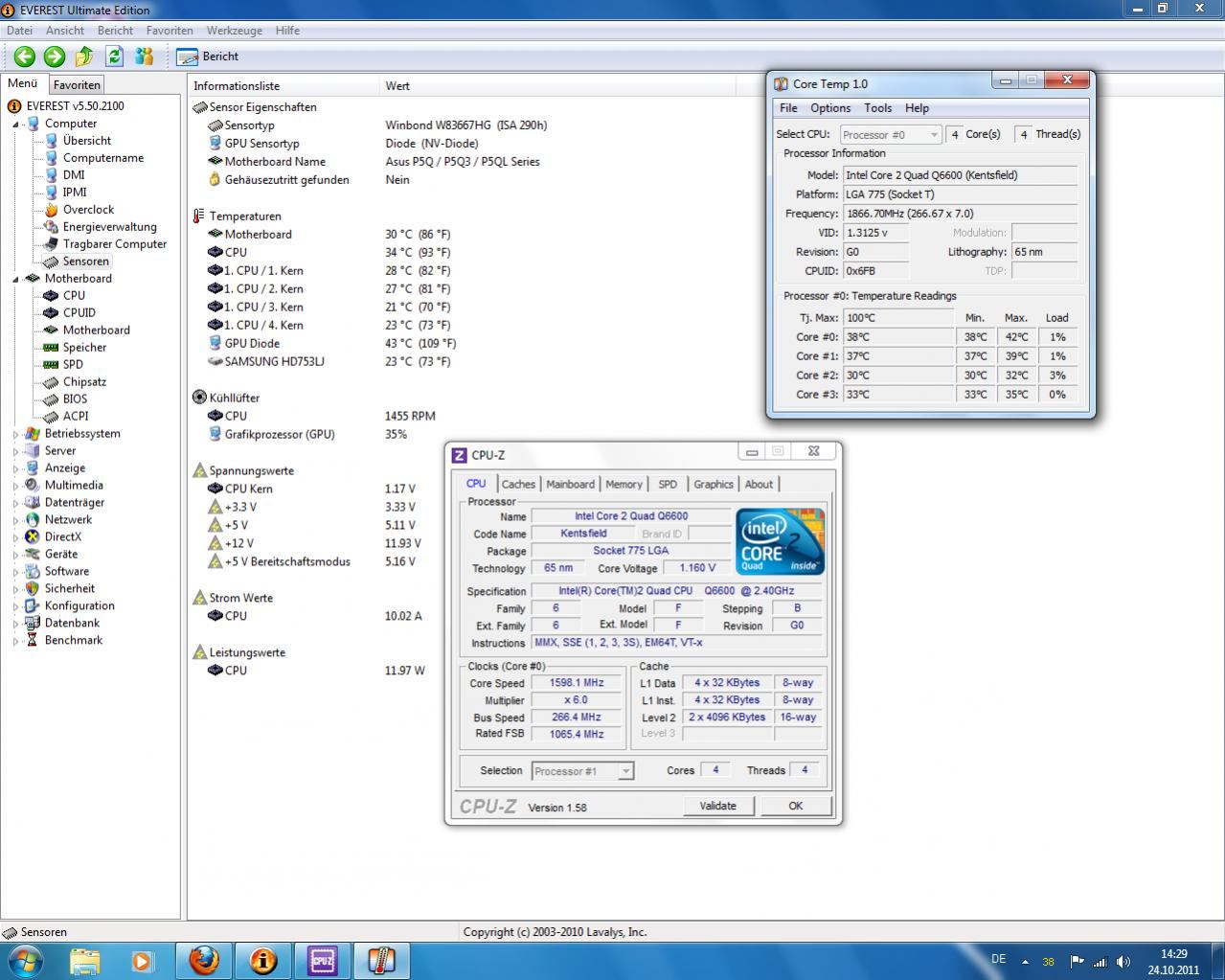Screen dimensions: 1225x980
Task: Expand the Betriebssystem tree node
Action: click(x=16, y=434)
